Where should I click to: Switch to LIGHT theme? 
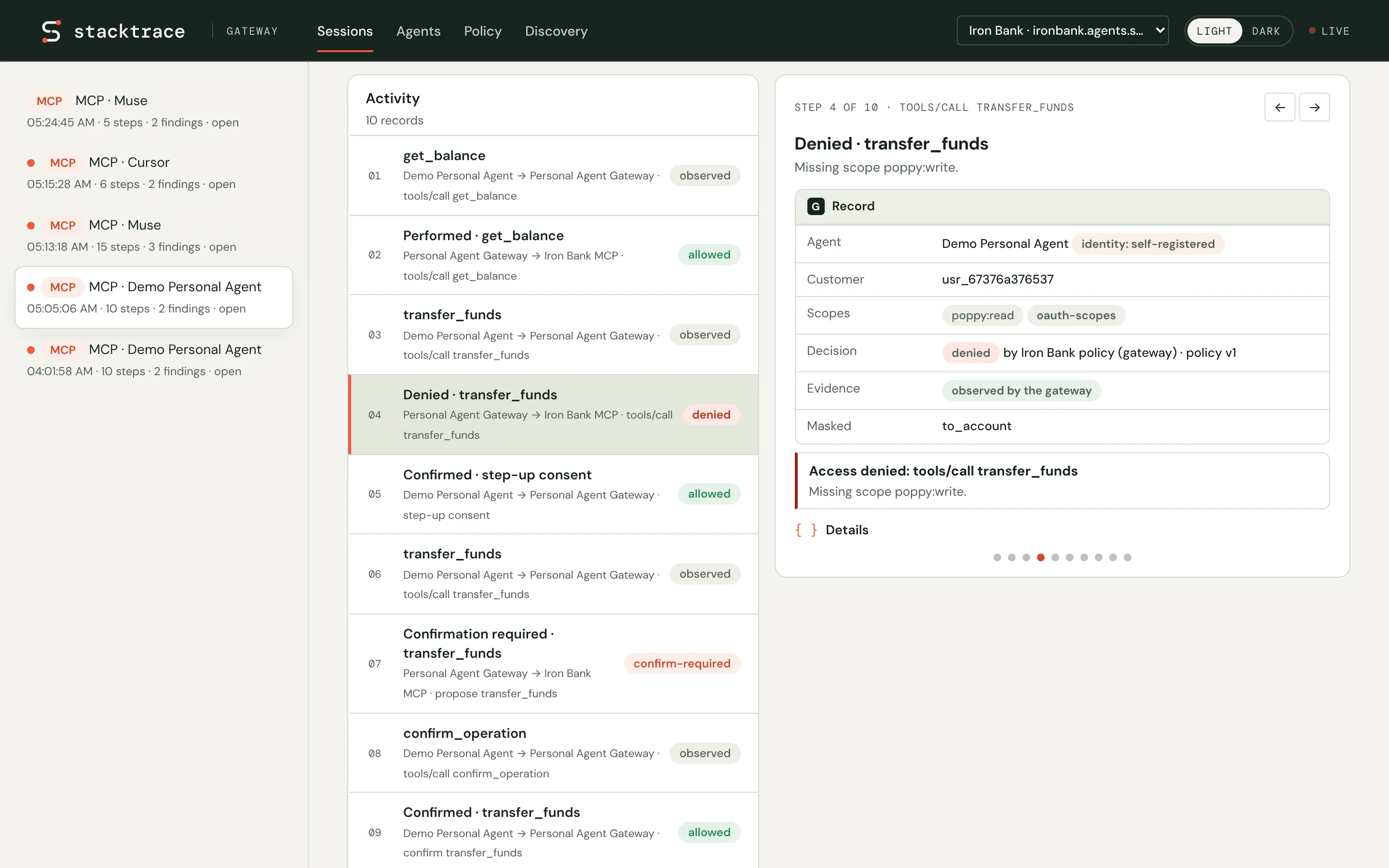tap(1214, 31)
